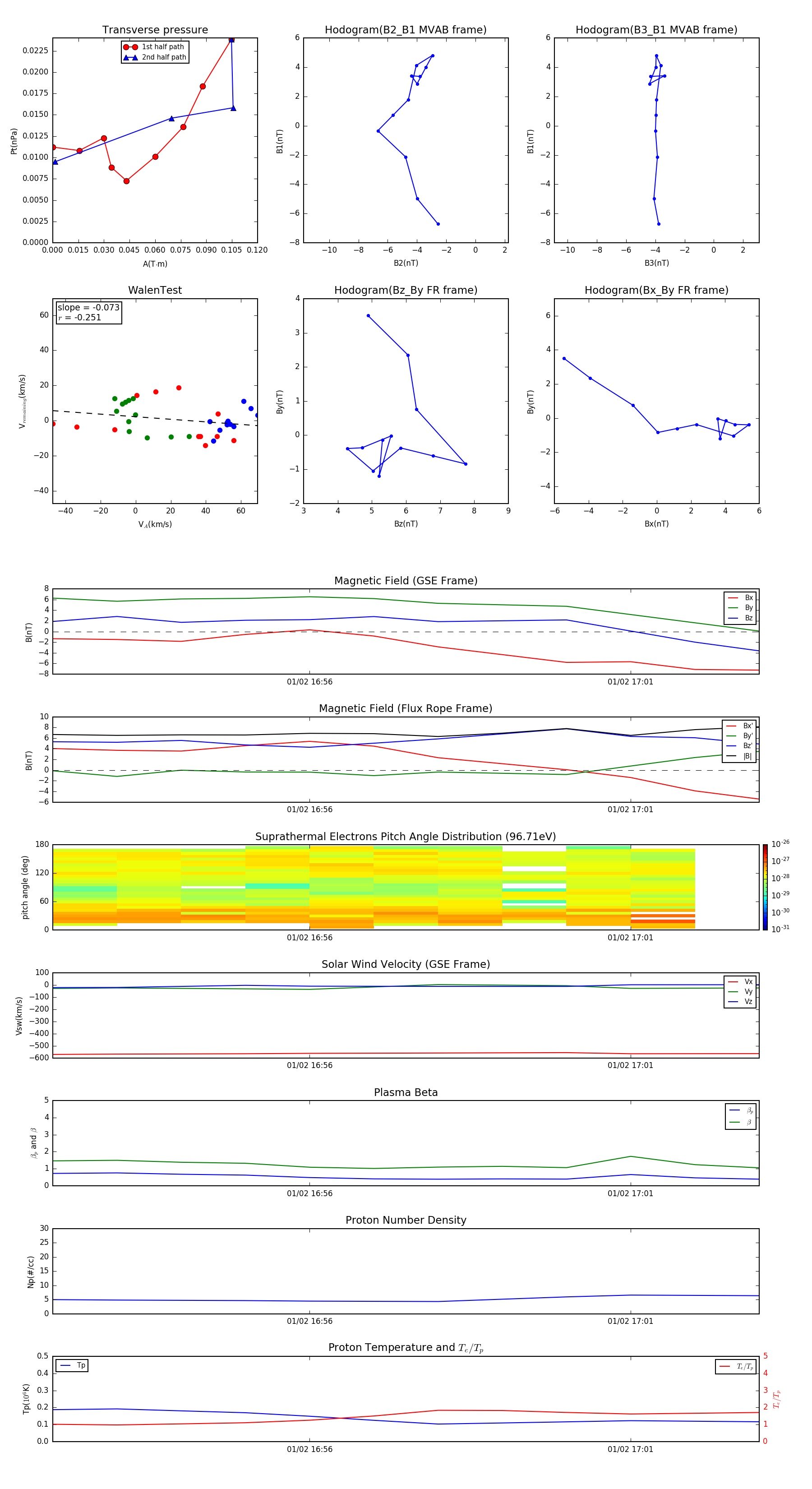Image resolution: width=812 pixels, height=1489 pixels.
Task: Click "01/02 17:01" tick under GSE magnetic field plot
Action: [x=630, y=682]
